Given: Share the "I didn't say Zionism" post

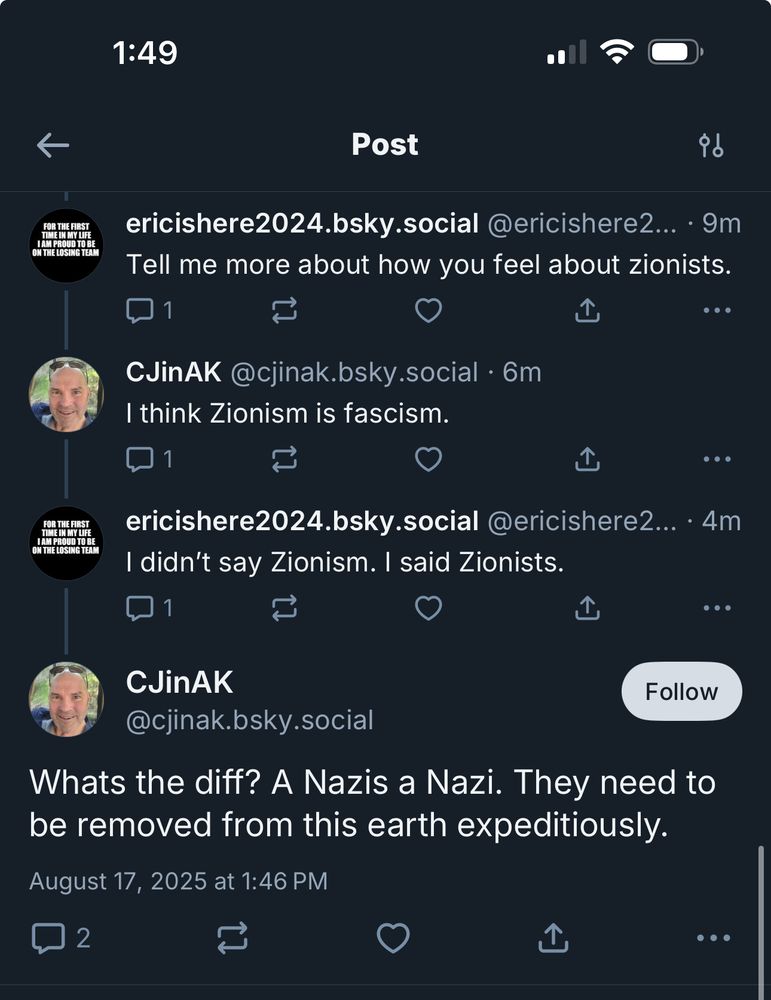Looking at the screenshot, I should pyautogui.click(x=588, y=607).
